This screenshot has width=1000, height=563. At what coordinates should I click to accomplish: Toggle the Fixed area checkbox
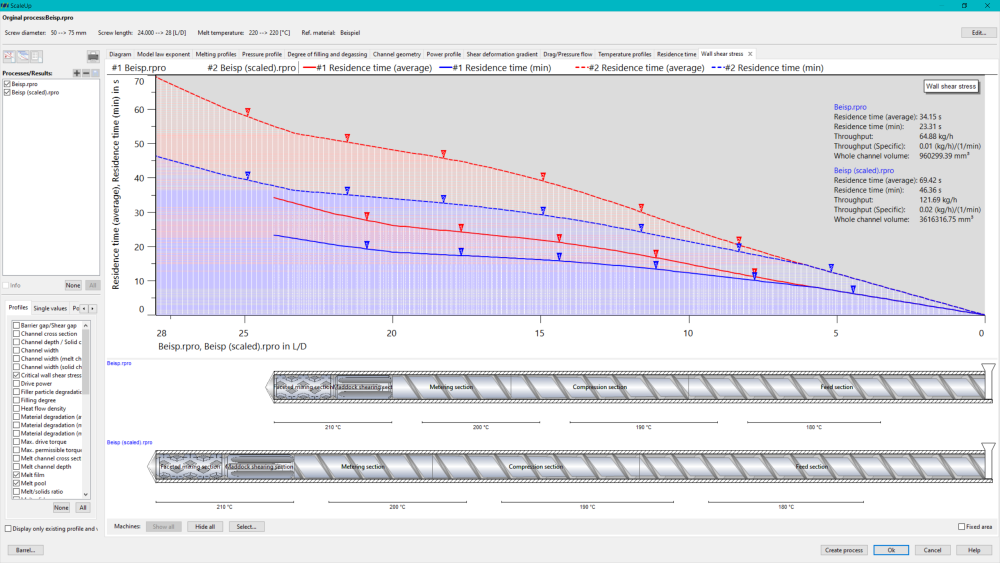pos(961,527)
